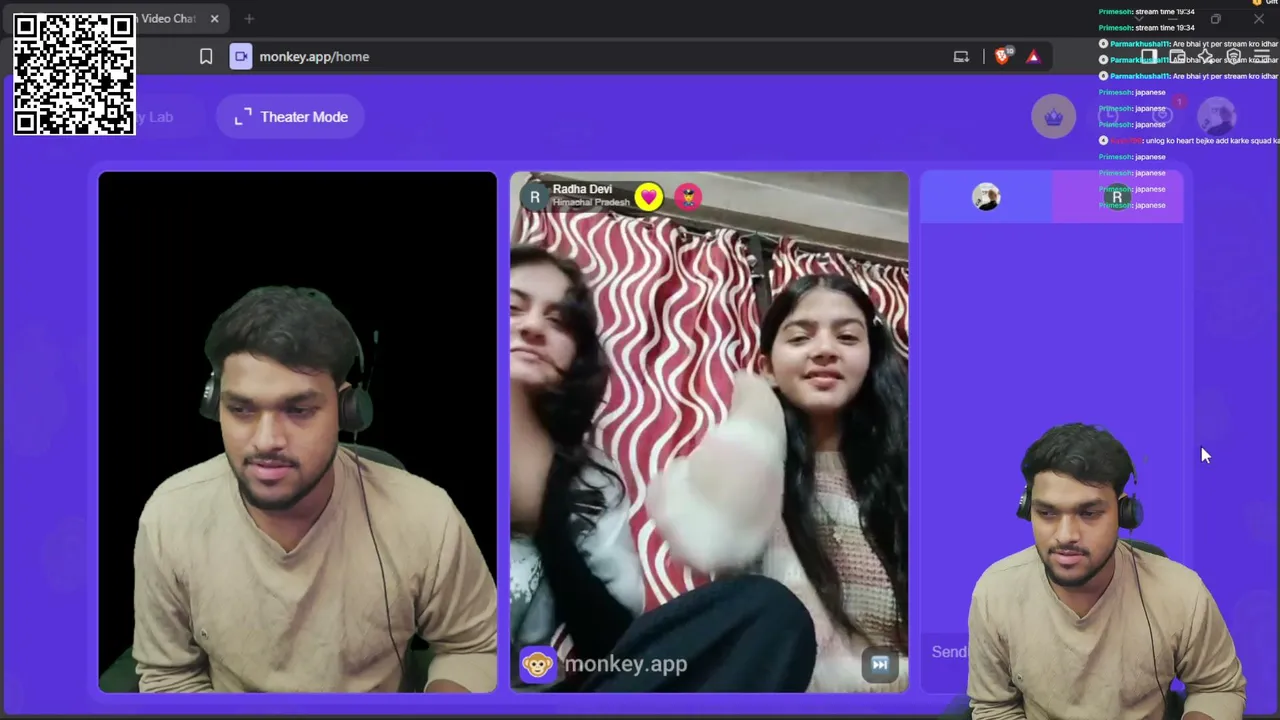Image resolution: width=1280 pixels, height=720 pixels.
Task: Open Brave Shields lion icon
Action: (x=1002, y=57)
